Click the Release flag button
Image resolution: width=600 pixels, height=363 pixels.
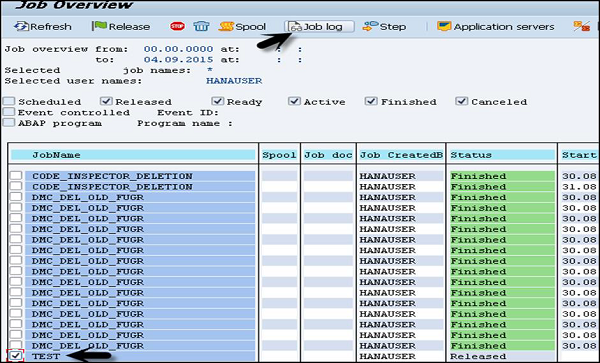pos(121,26)
